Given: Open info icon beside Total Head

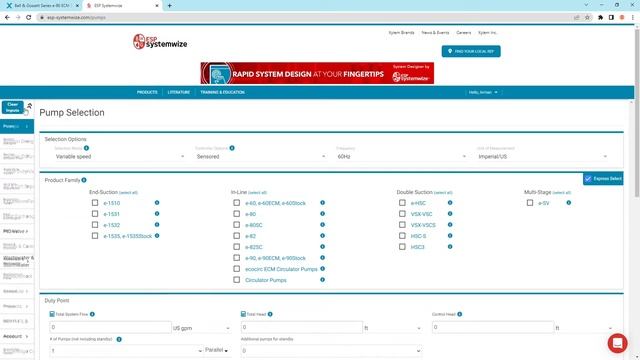Looking at the screenshot, I should tap(270, 314).
